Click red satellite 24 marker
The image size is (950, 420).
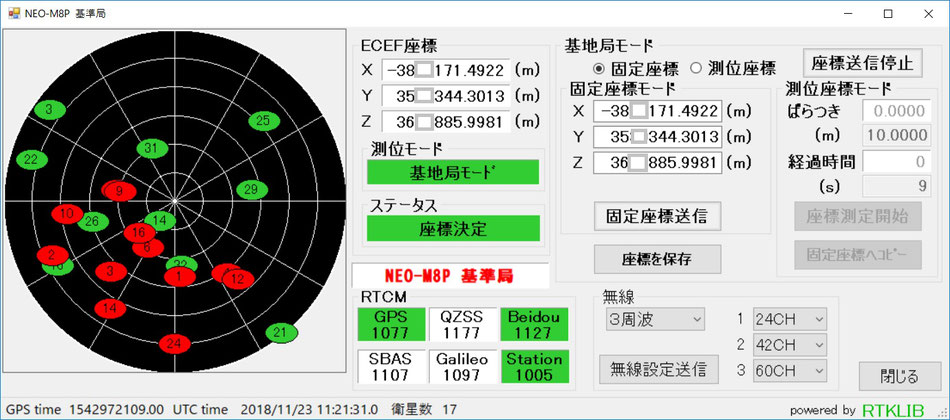point(174,344)
